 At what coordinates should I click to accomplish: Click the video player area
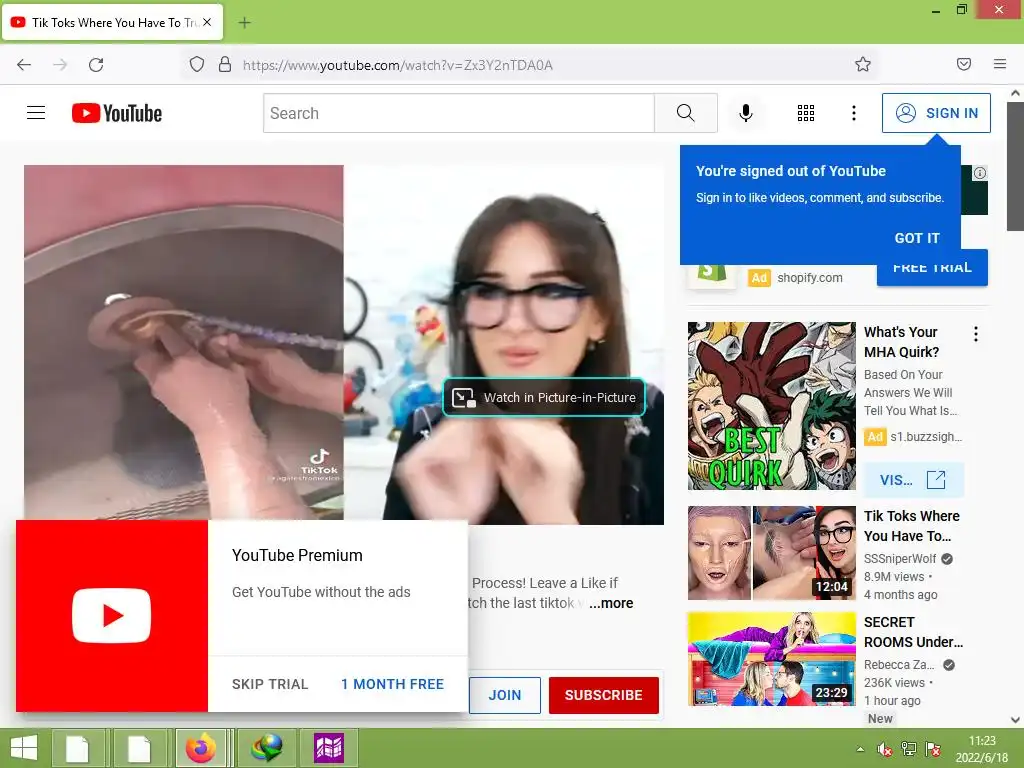(344, 344)
